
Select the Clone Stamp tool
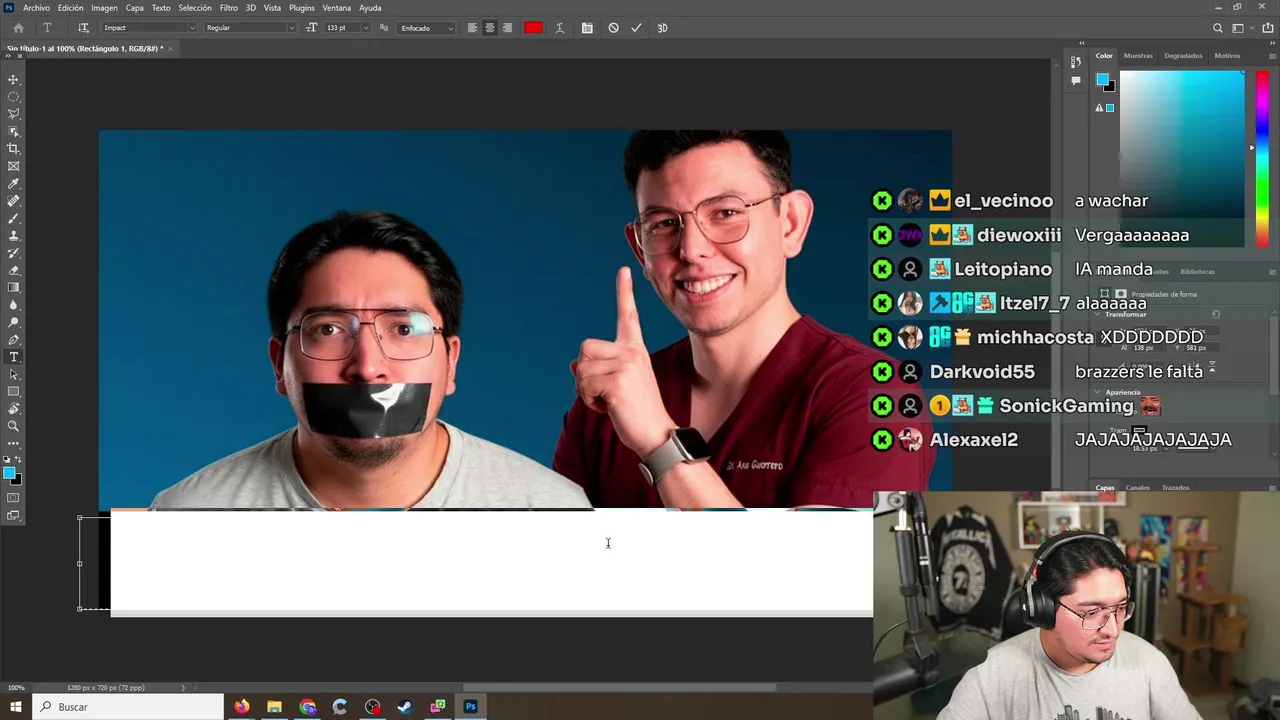(x=14, y=236)
